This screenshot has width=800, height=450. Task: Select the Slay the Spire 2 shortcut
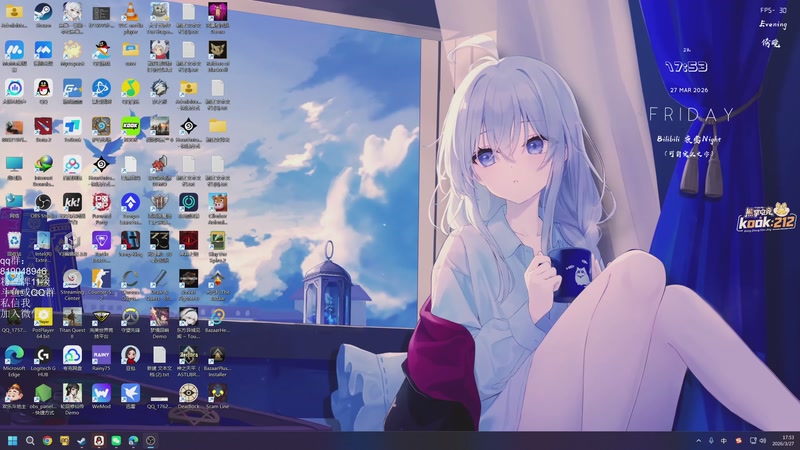pos(217,246)
